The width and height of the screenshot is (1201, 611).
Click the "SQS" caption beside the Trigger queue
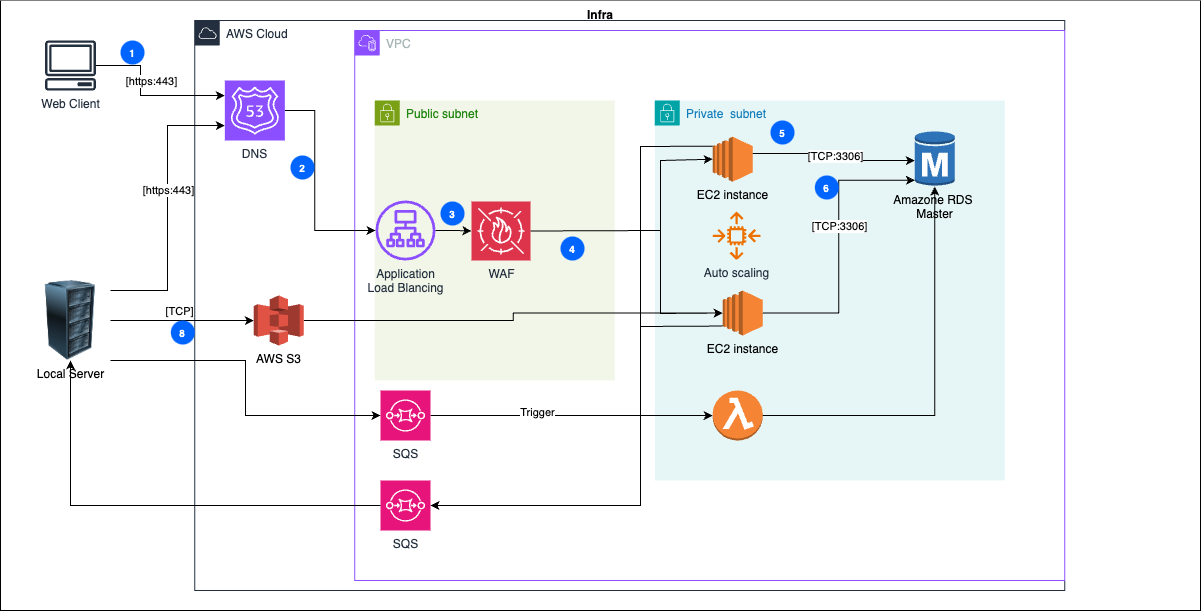[x=405, y=454]
